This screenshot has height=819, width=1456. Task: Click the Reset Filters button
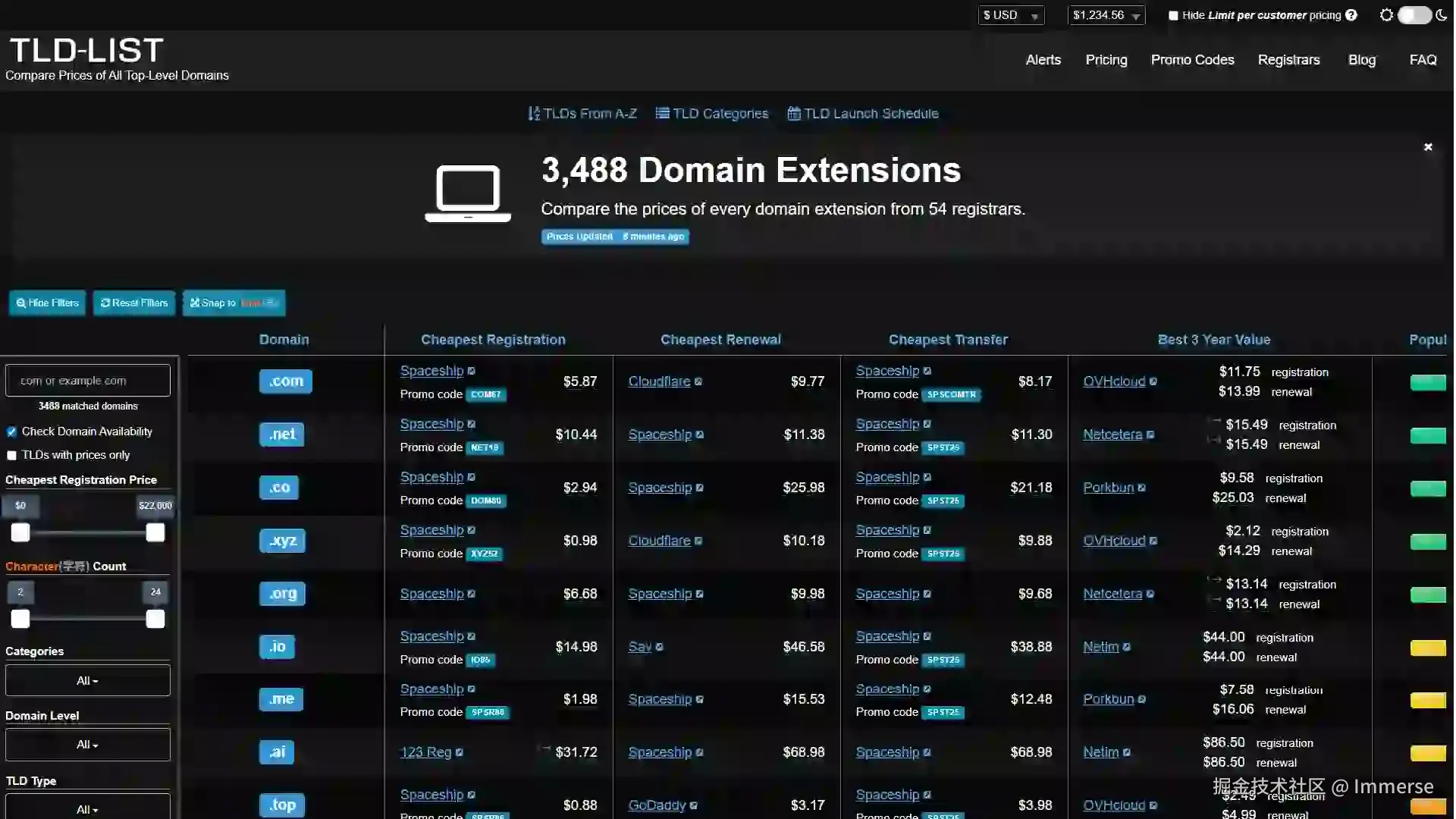click(x=133, y=303)
